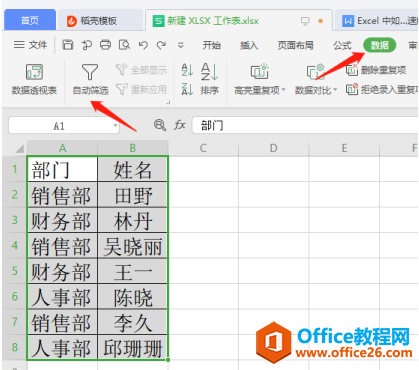The width and height of the screenshot is (419, 370).
Task: Select cell B1 containing 姓名
Action: point(133,169)
